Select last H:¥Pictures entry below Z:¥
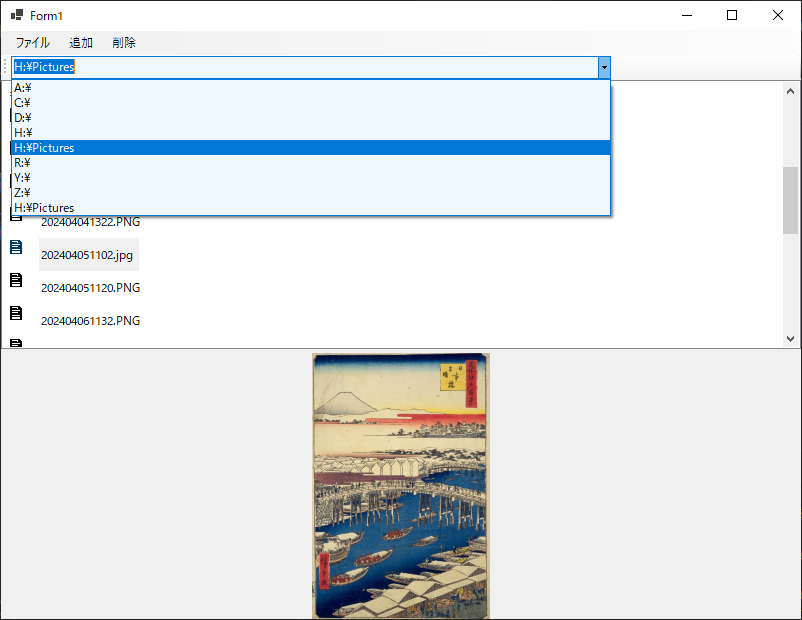Image resolution: width=802 pixels, height=620 pixels. 311,208
